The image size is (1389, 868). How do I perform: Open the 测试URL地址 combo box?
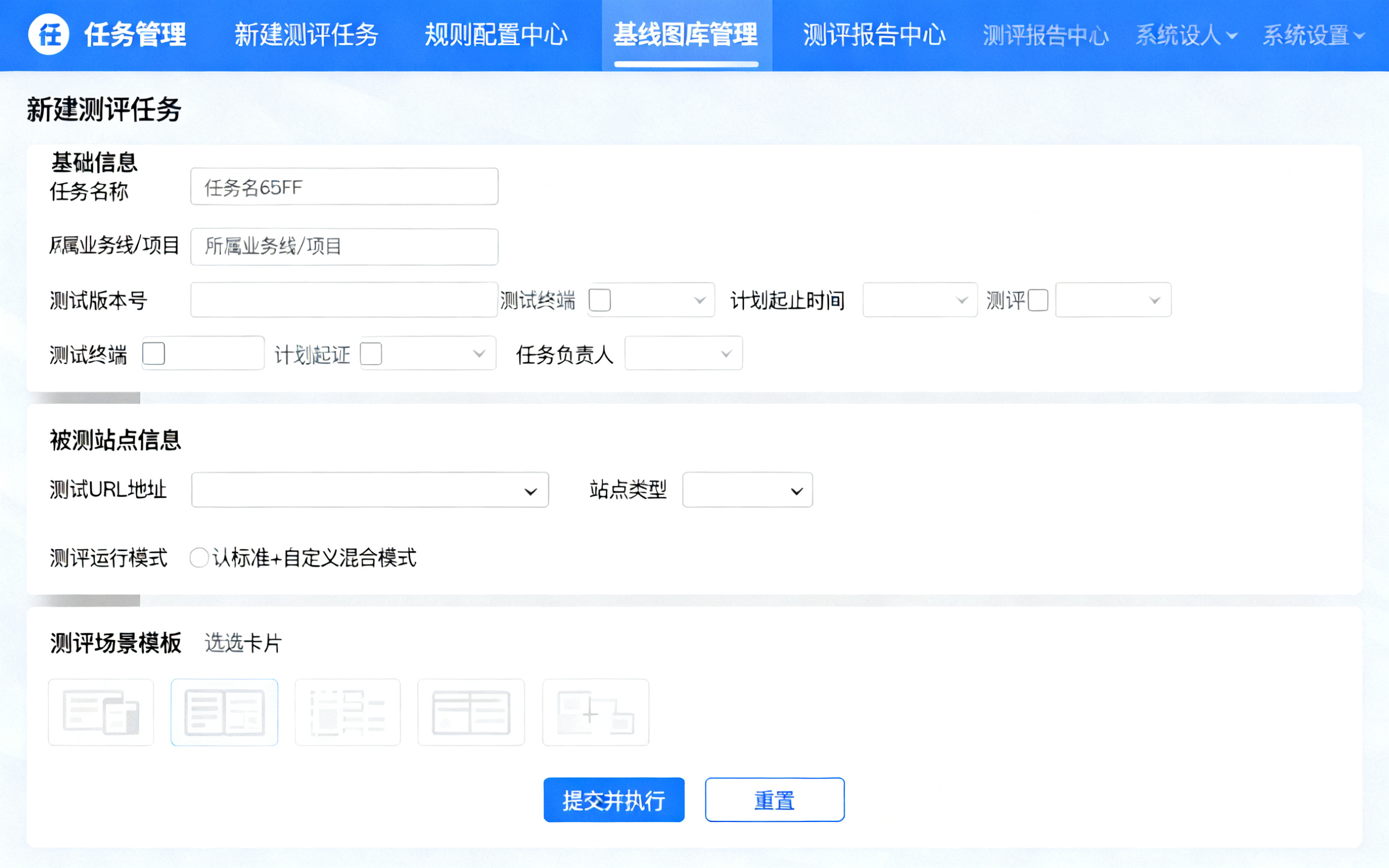371,490
